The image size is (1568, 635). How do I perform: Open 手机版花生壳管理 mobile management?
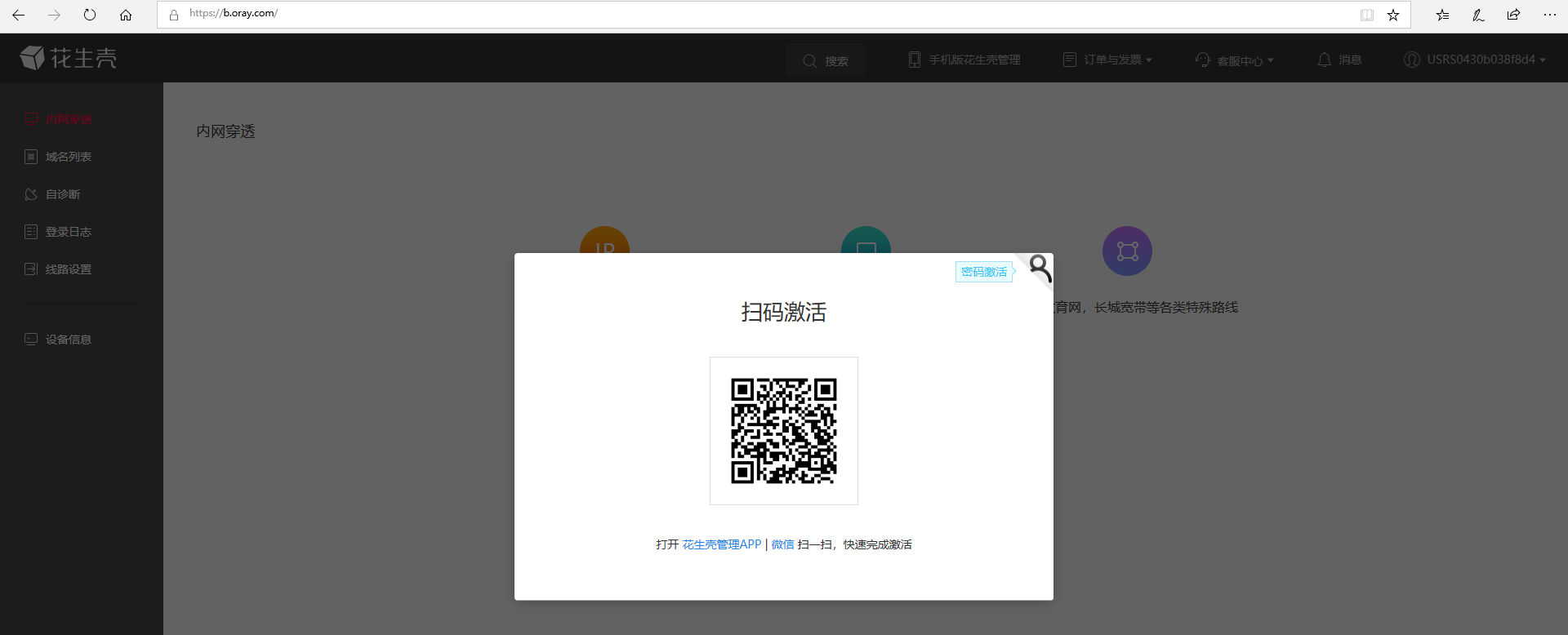(x=964, y=60)
